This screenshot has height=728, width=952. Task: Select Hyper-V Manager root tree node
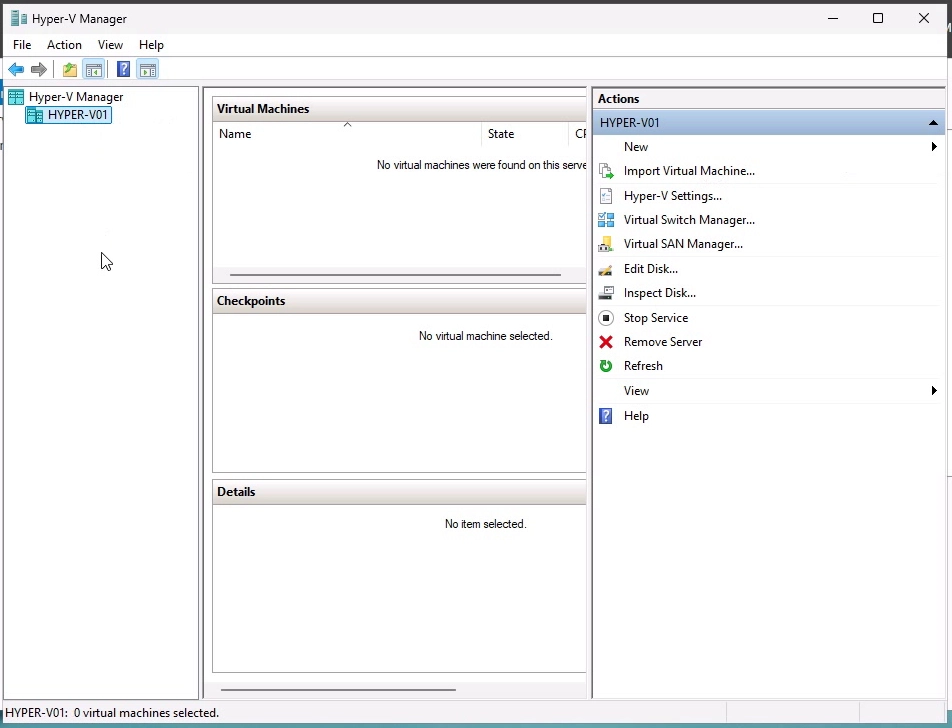point(76,97)
